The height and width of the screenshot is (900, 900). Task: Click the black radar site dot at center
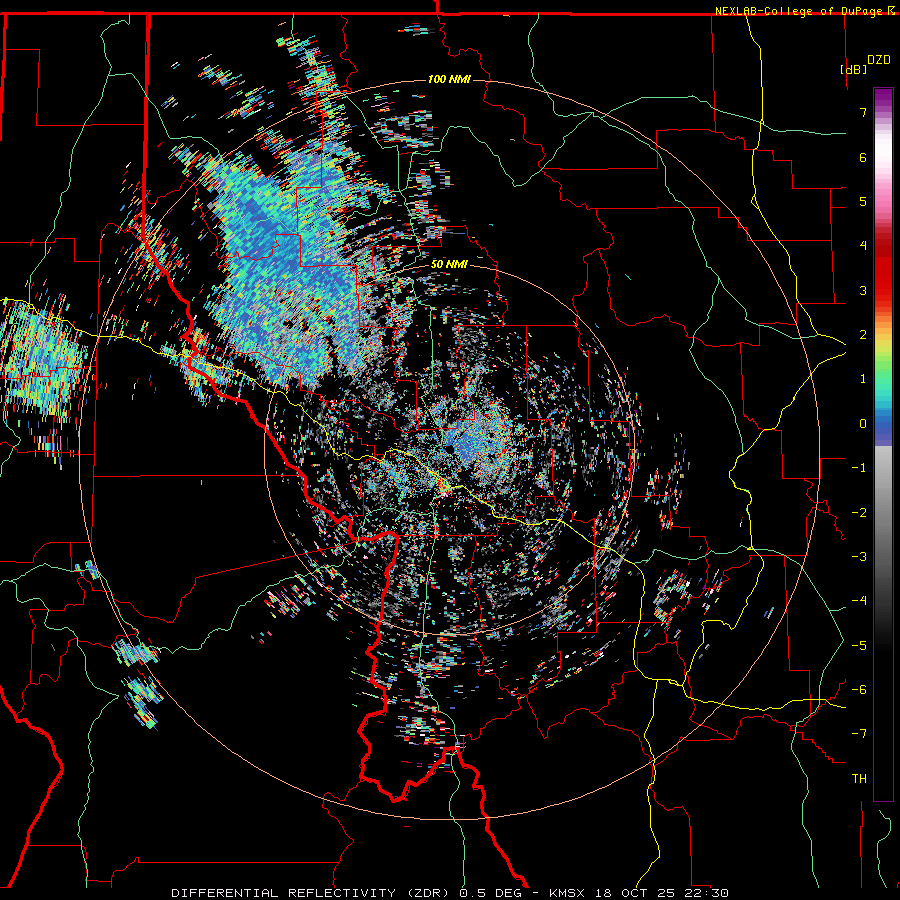(449, 448)
